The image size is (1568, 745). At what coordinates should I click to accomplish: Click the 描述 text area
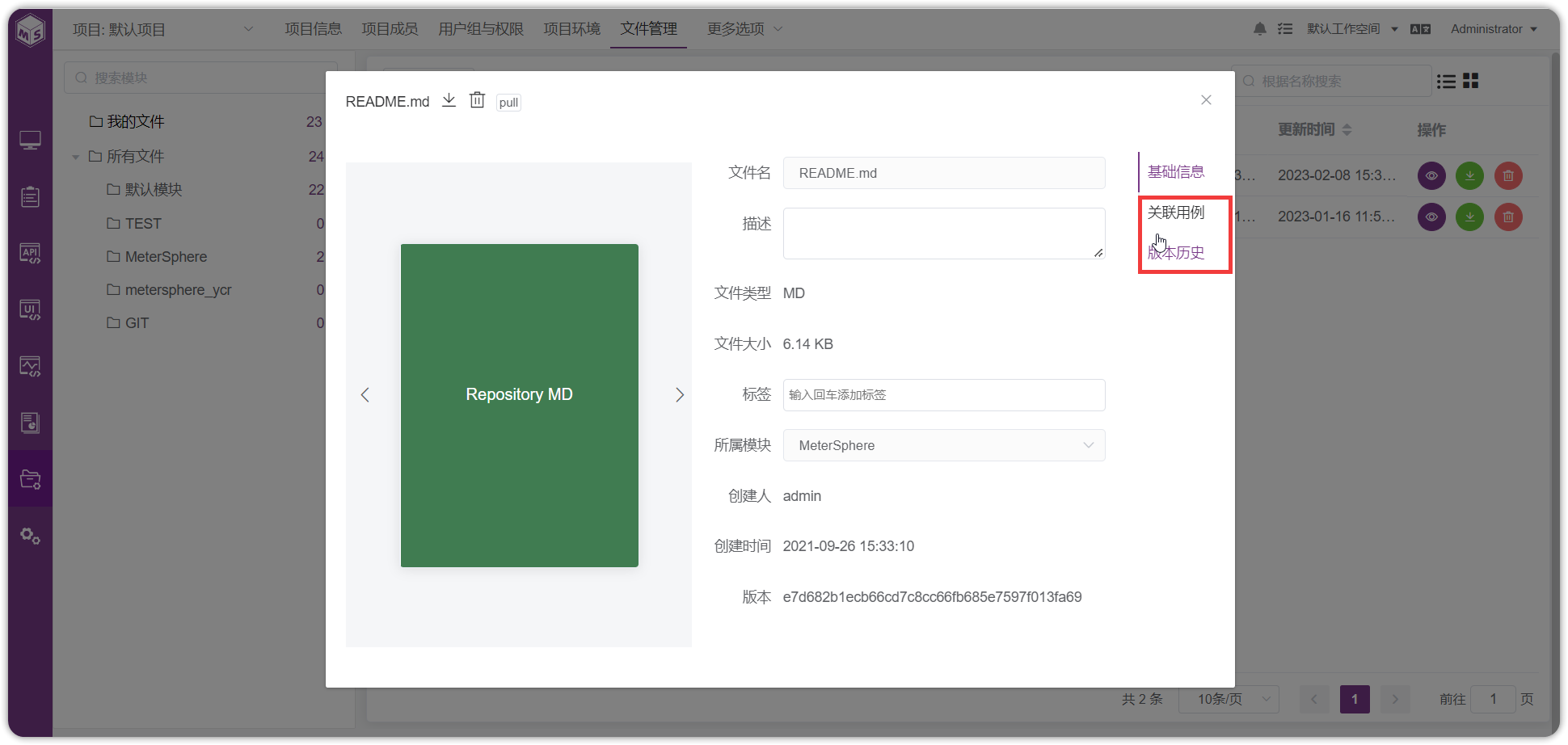tap(944, 234)
